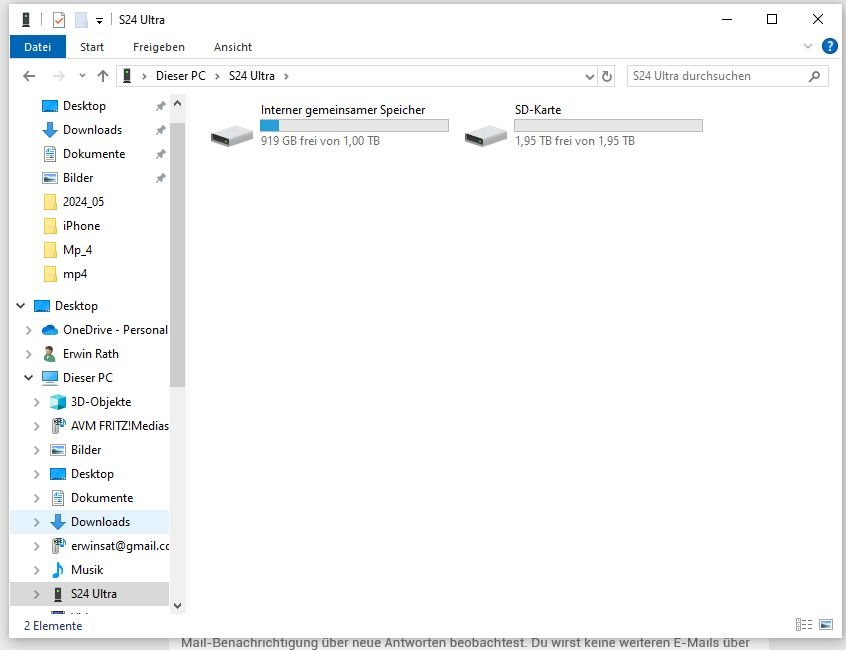Image resolution: width=846 pixels, height=650 pixels.
Task: Expand the Erwin Rath user node
Action: coord(29,354)
